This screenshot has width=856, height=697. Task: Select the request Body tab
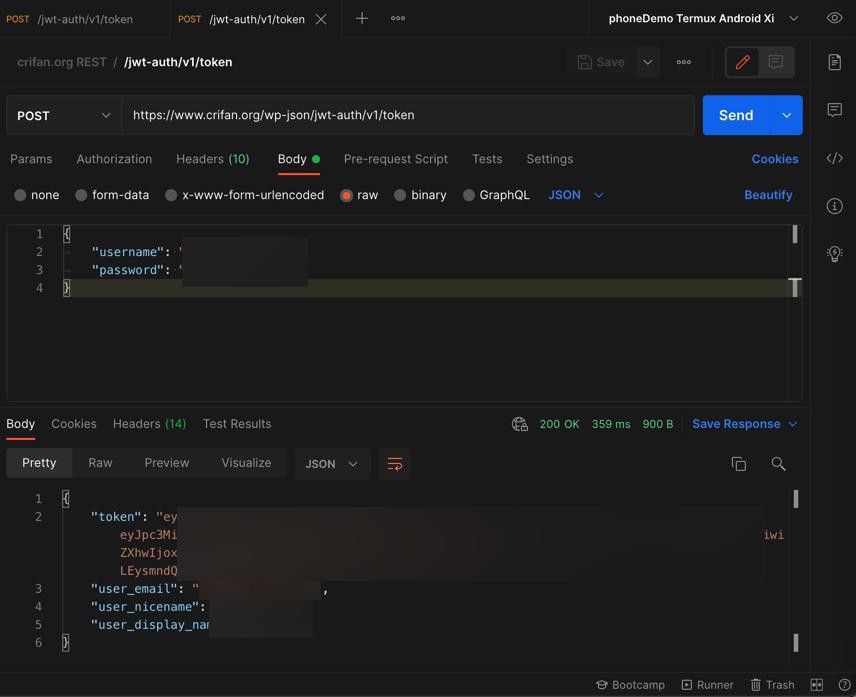[299, 159]
